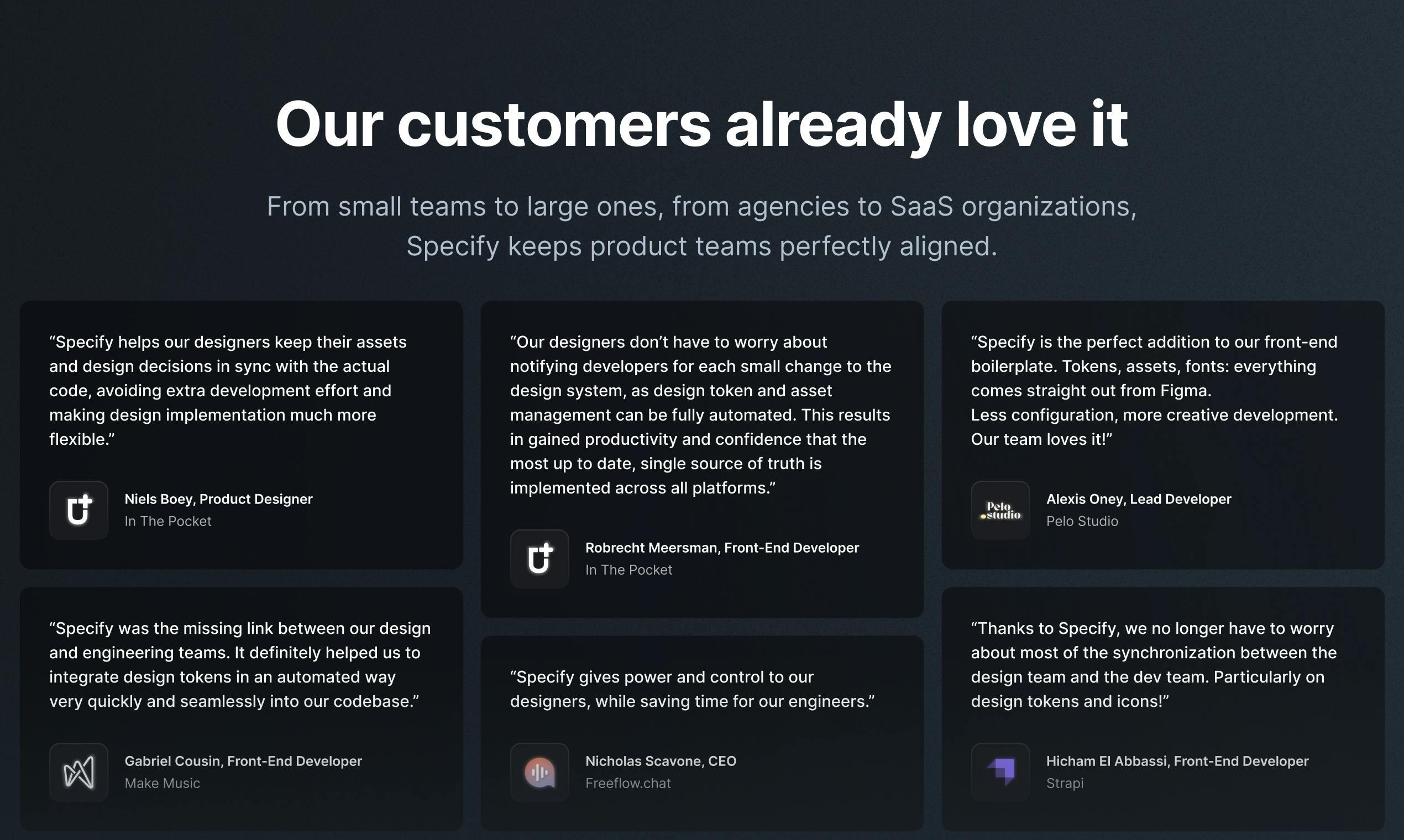Click the Freeflow.chat company text
The height and width of the screenshot is (840, 1404).
click(628, 783)
